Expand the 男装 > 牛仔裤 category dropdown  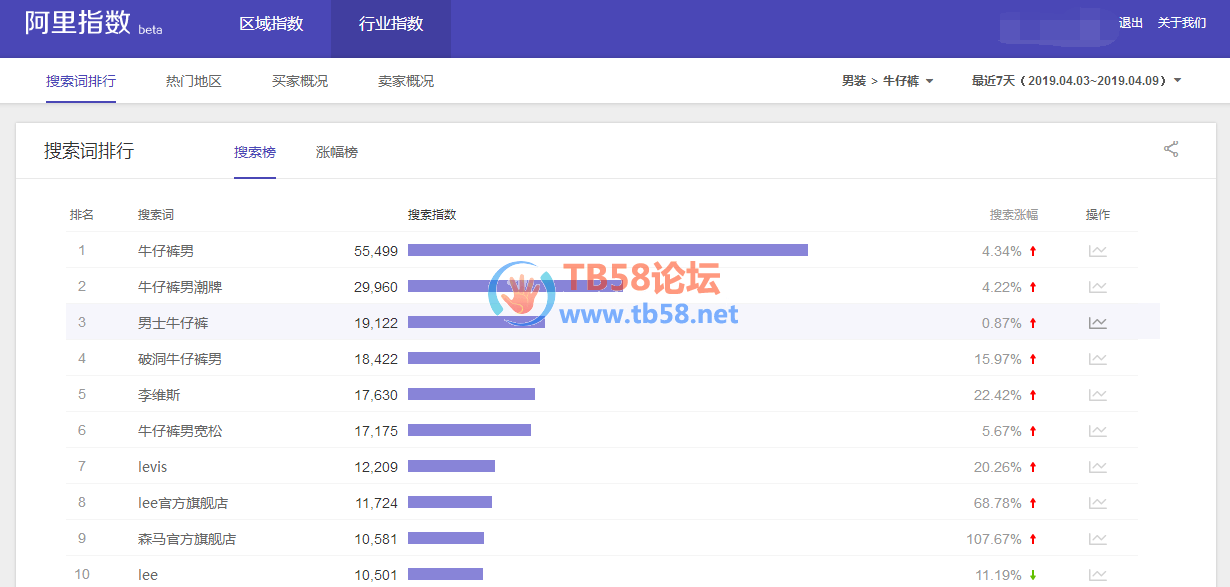click(887, 81)
